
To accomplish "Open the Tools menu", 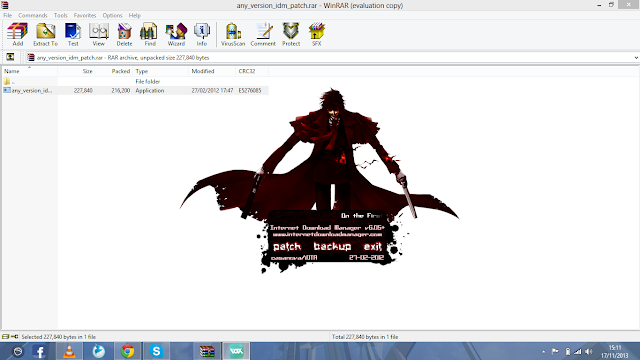I will pos(60,15).
